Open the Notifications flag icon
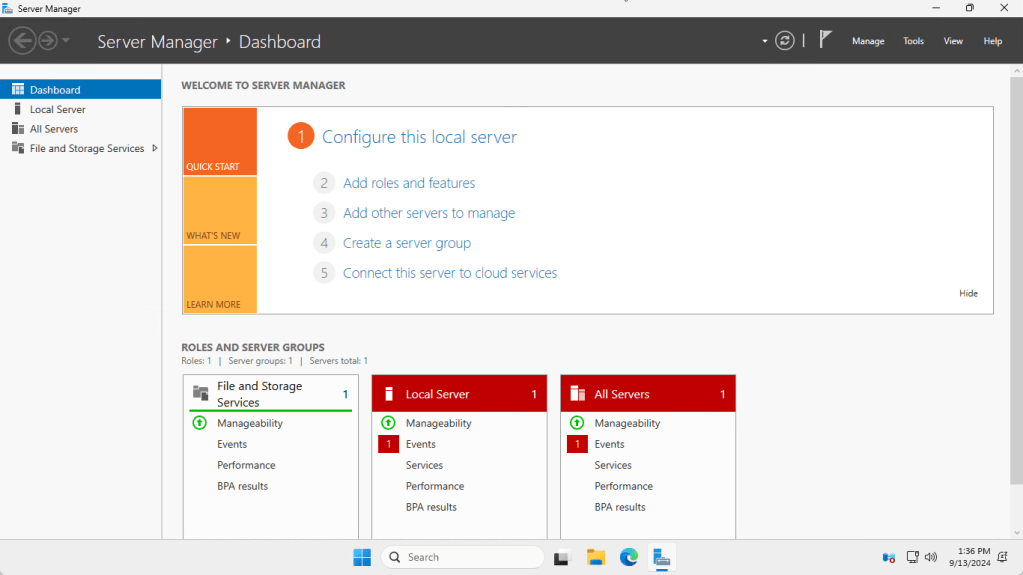The image size is (1023, 575). point(825,40)
